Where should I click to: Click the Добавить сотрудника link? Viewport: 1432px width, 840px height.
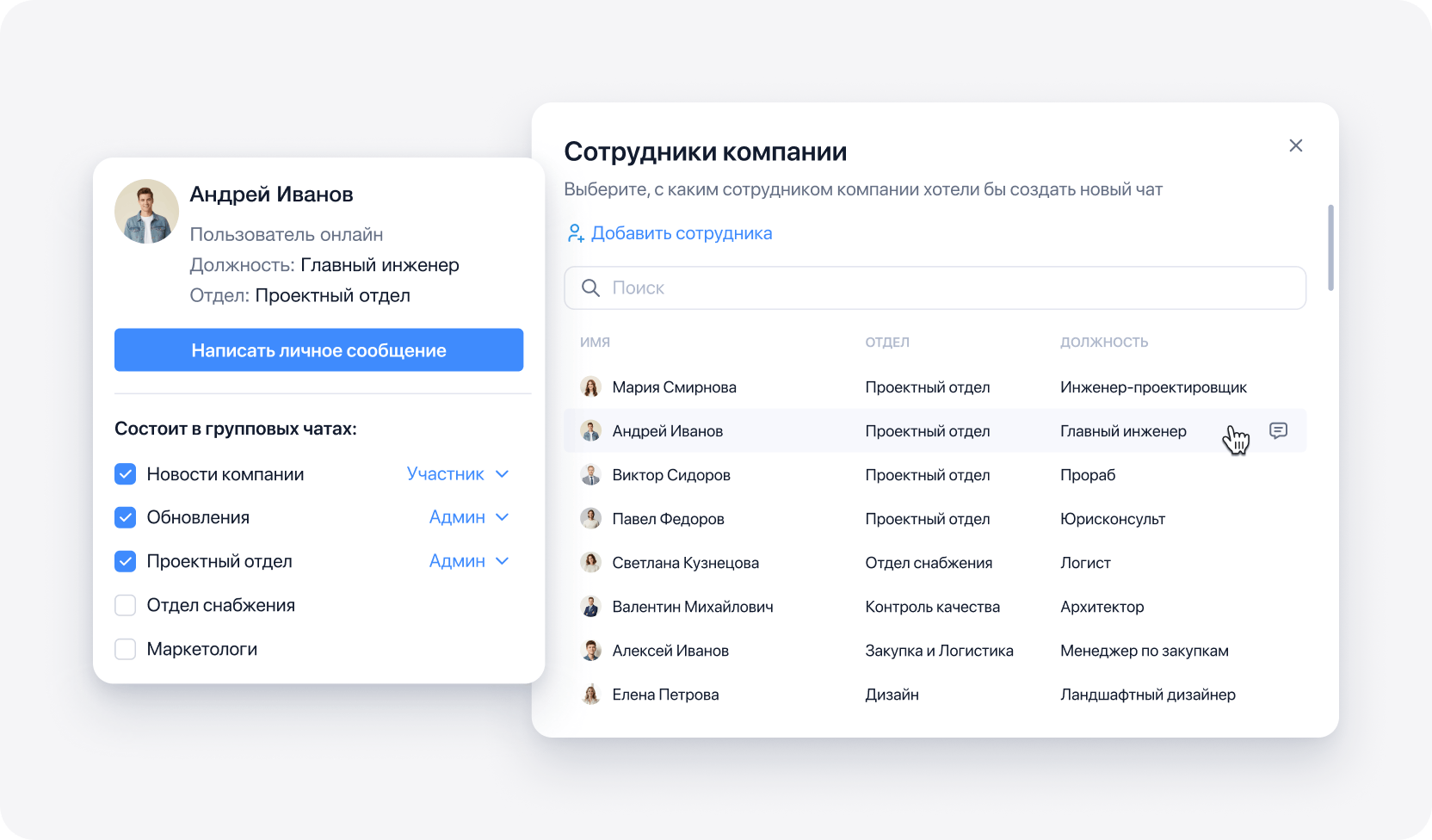[x=682, y=232]
